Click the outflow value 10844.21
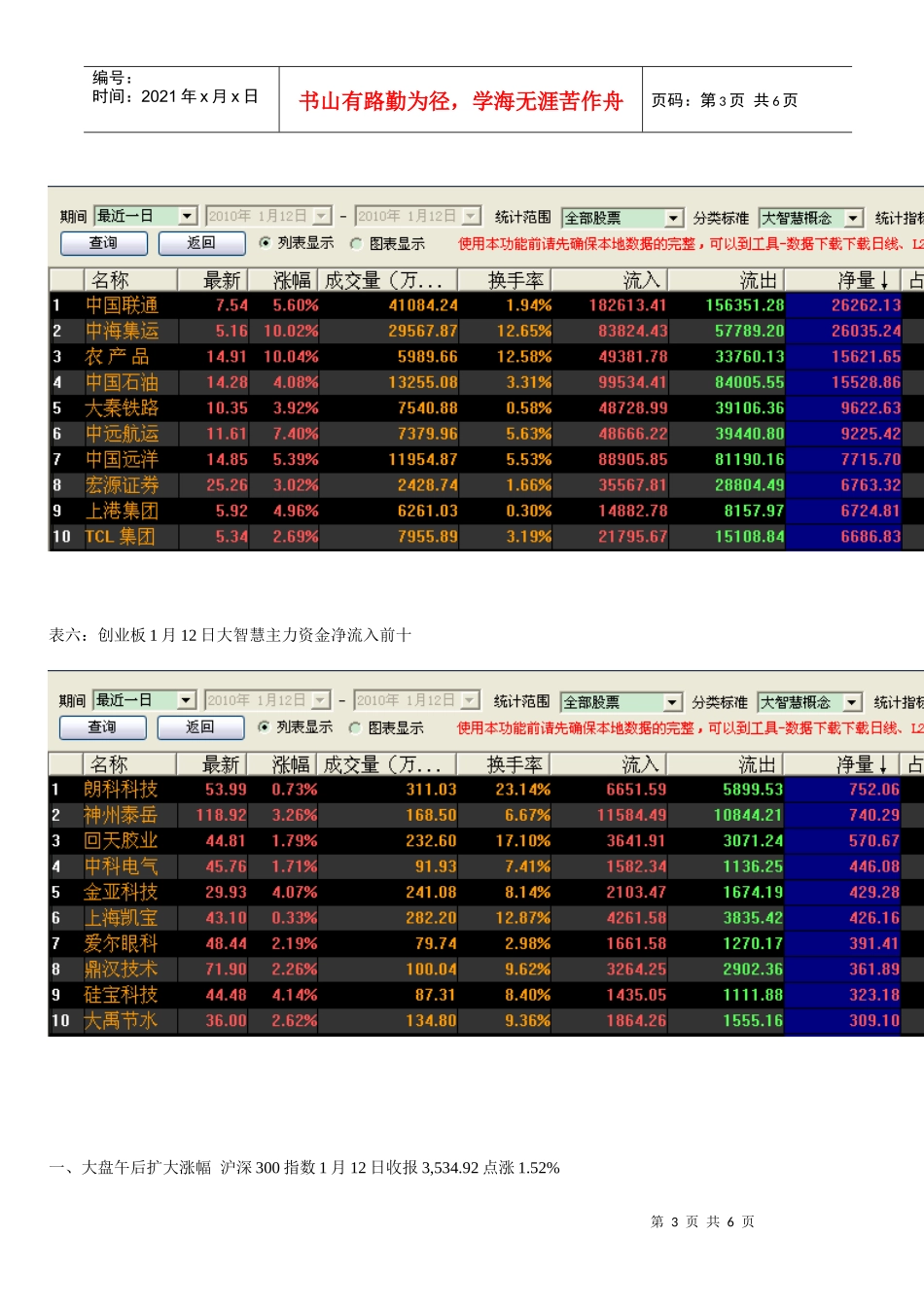 749,815
